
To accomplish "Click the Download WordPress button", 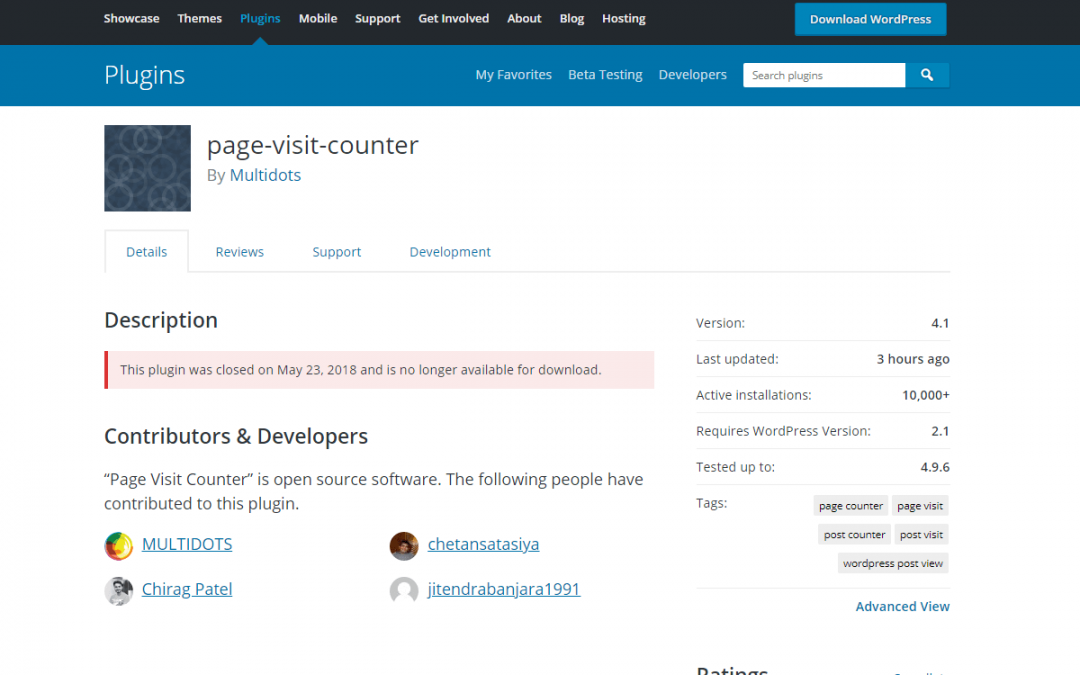I will pyautogui.click(x=870, y=19).
